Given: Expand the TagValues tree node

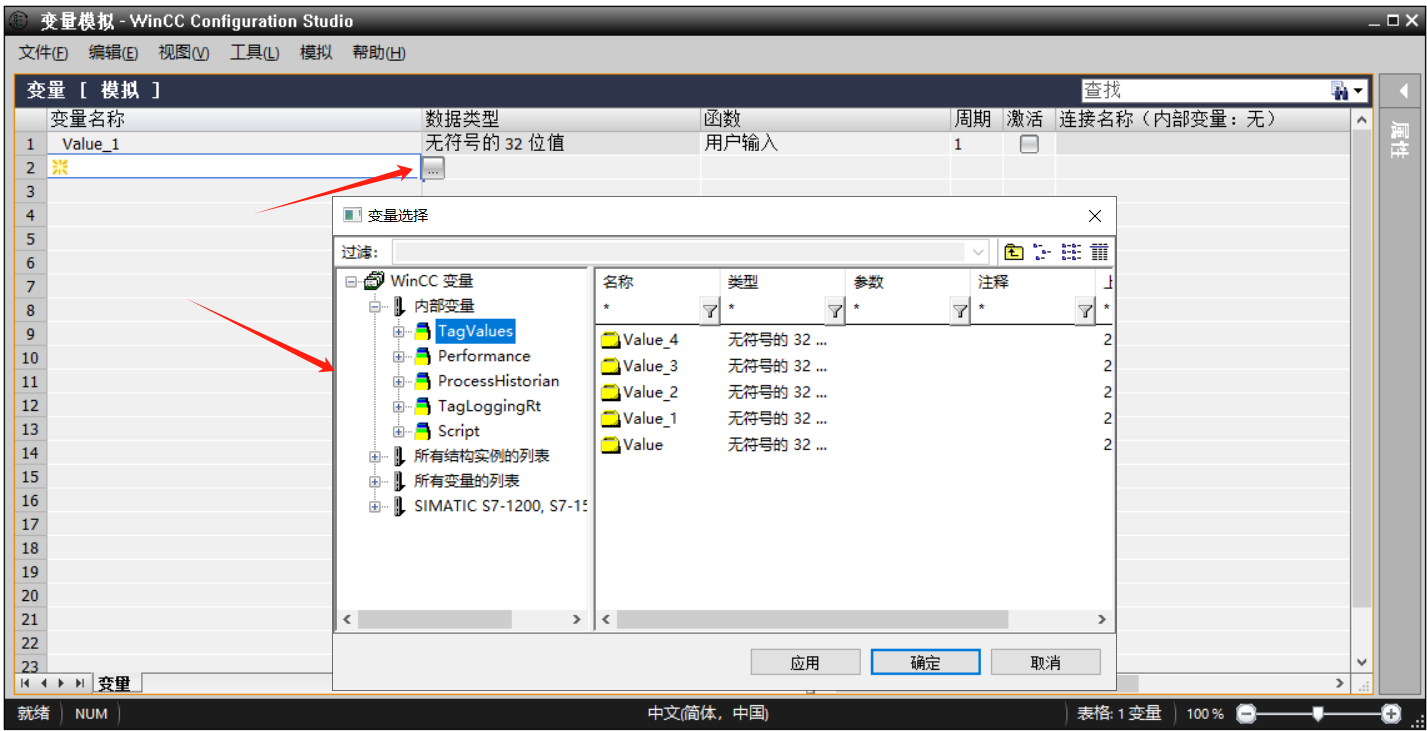Looking at the screenshot, I should click(x=399, y=332).
